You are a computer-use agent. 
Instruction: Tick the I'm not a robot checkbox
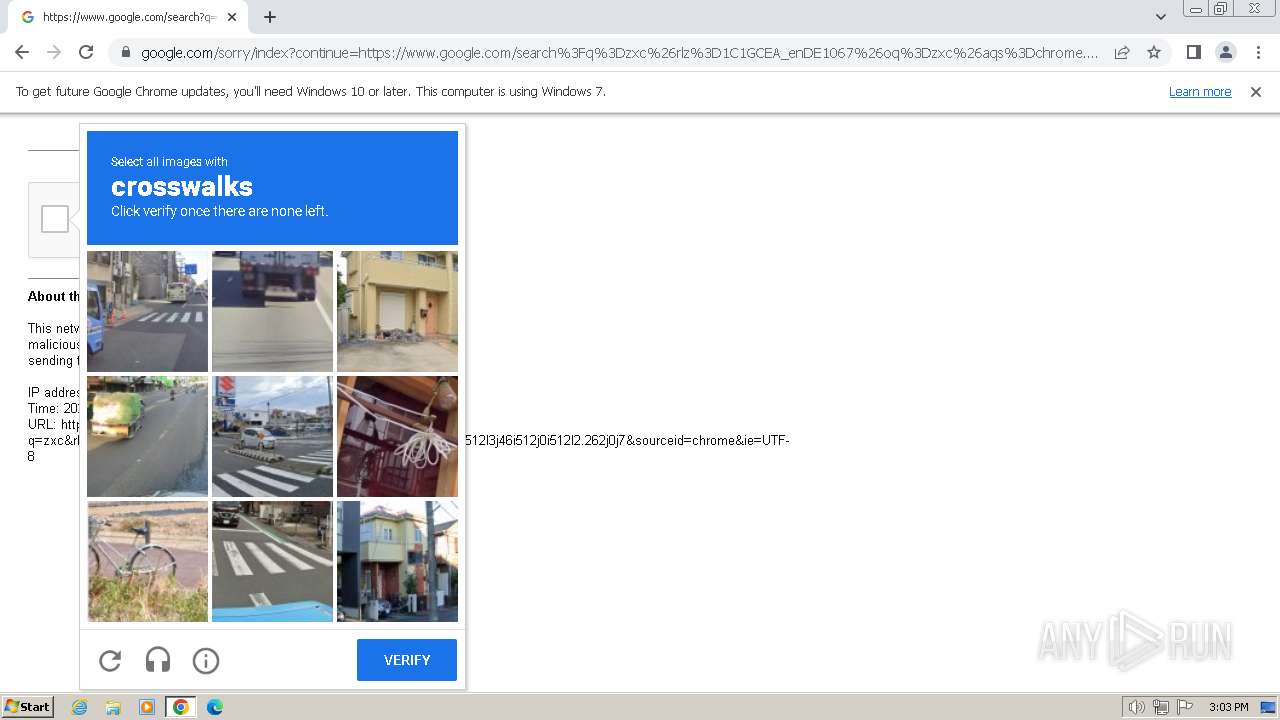(x=55, y=219)
